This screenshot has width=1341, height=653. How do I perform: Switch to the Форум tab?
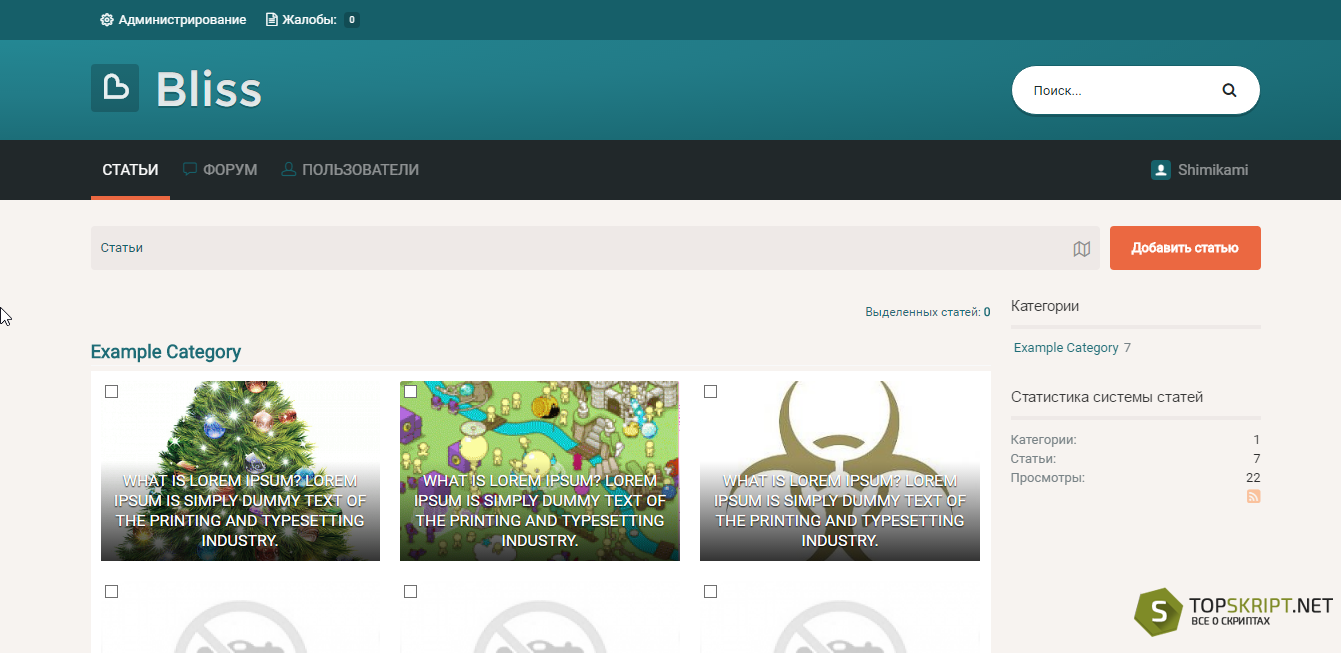tap(220, 170)
